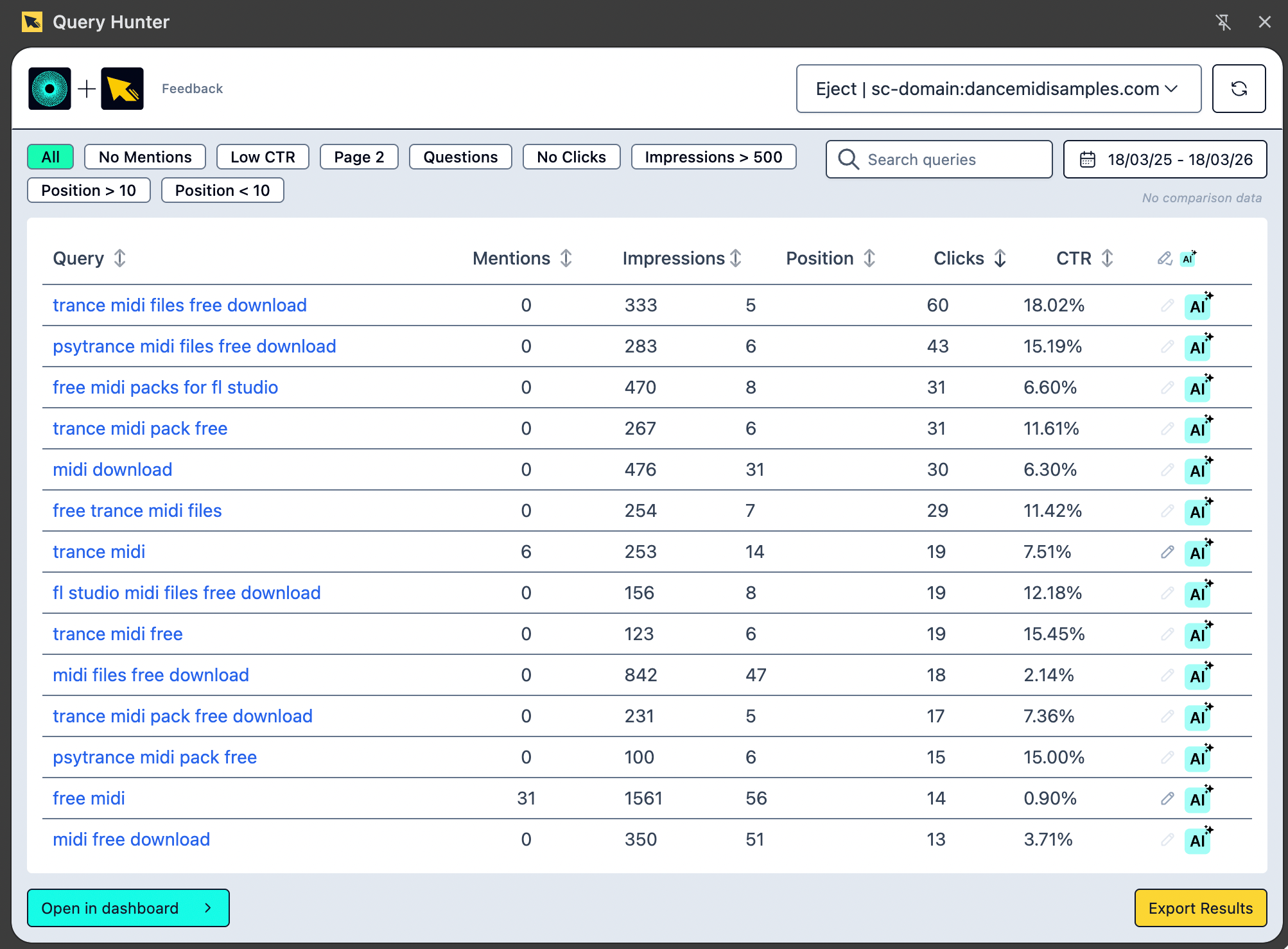Open the calendar date range picker
This screenshot has height=949, width=1288.
tap(1164, 159)
